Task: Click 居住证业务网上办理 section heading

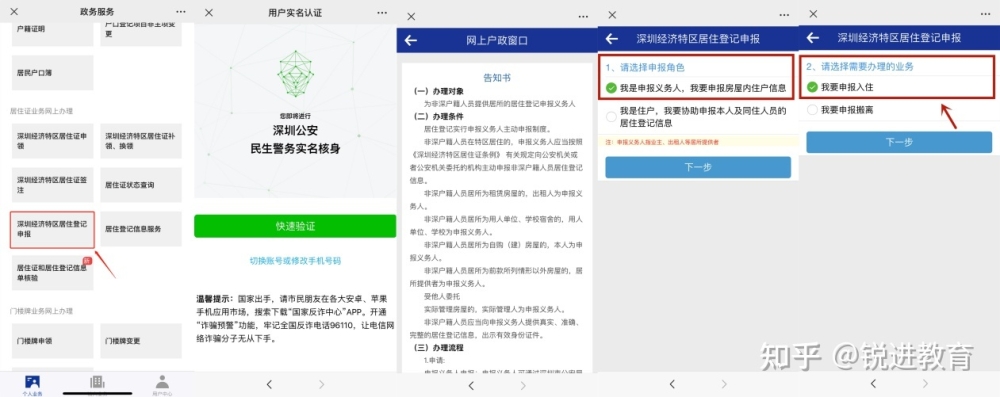Action: pos(41,110)
